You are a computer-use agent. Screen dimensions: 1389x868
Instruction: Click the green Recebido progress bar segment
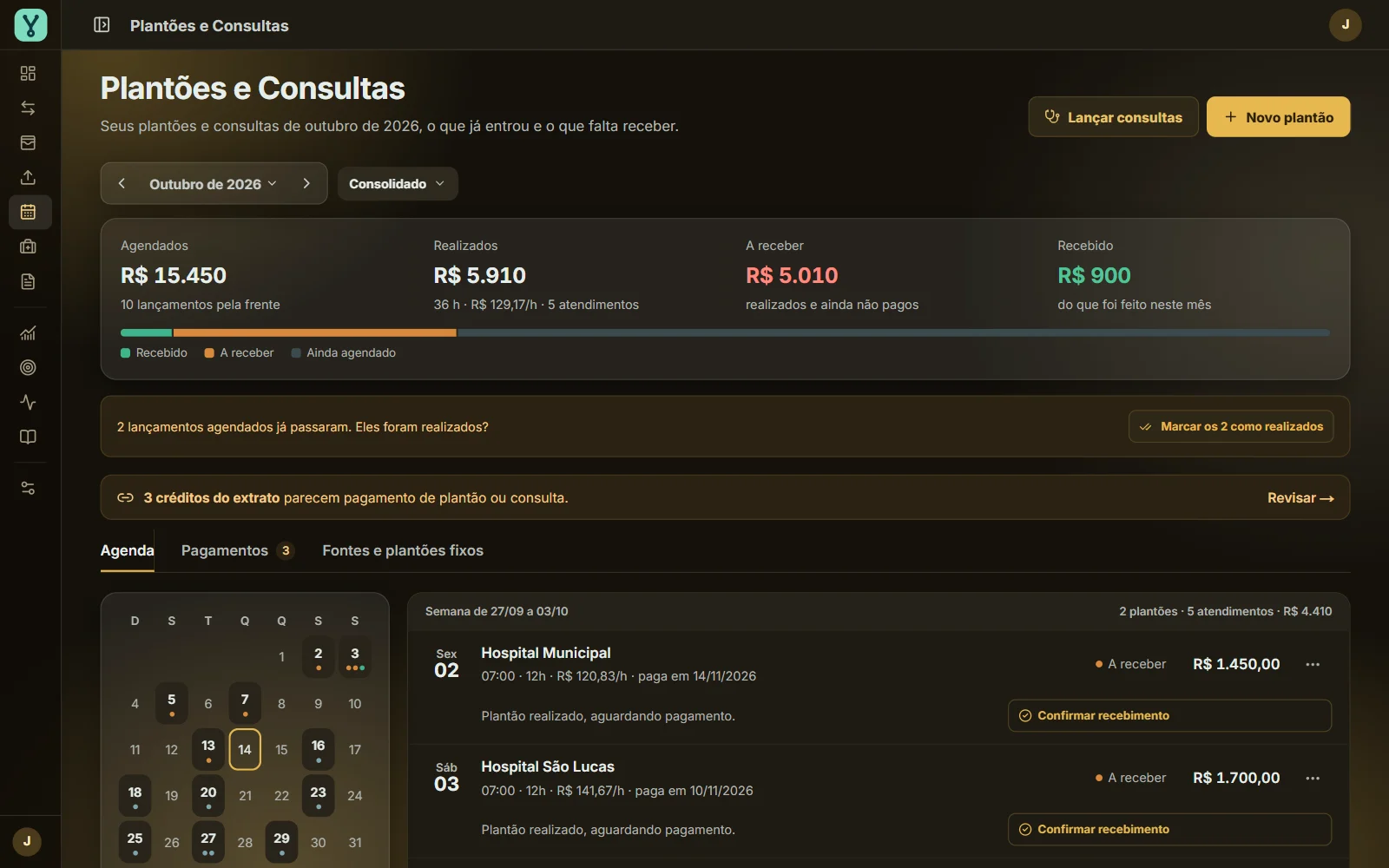146,332
